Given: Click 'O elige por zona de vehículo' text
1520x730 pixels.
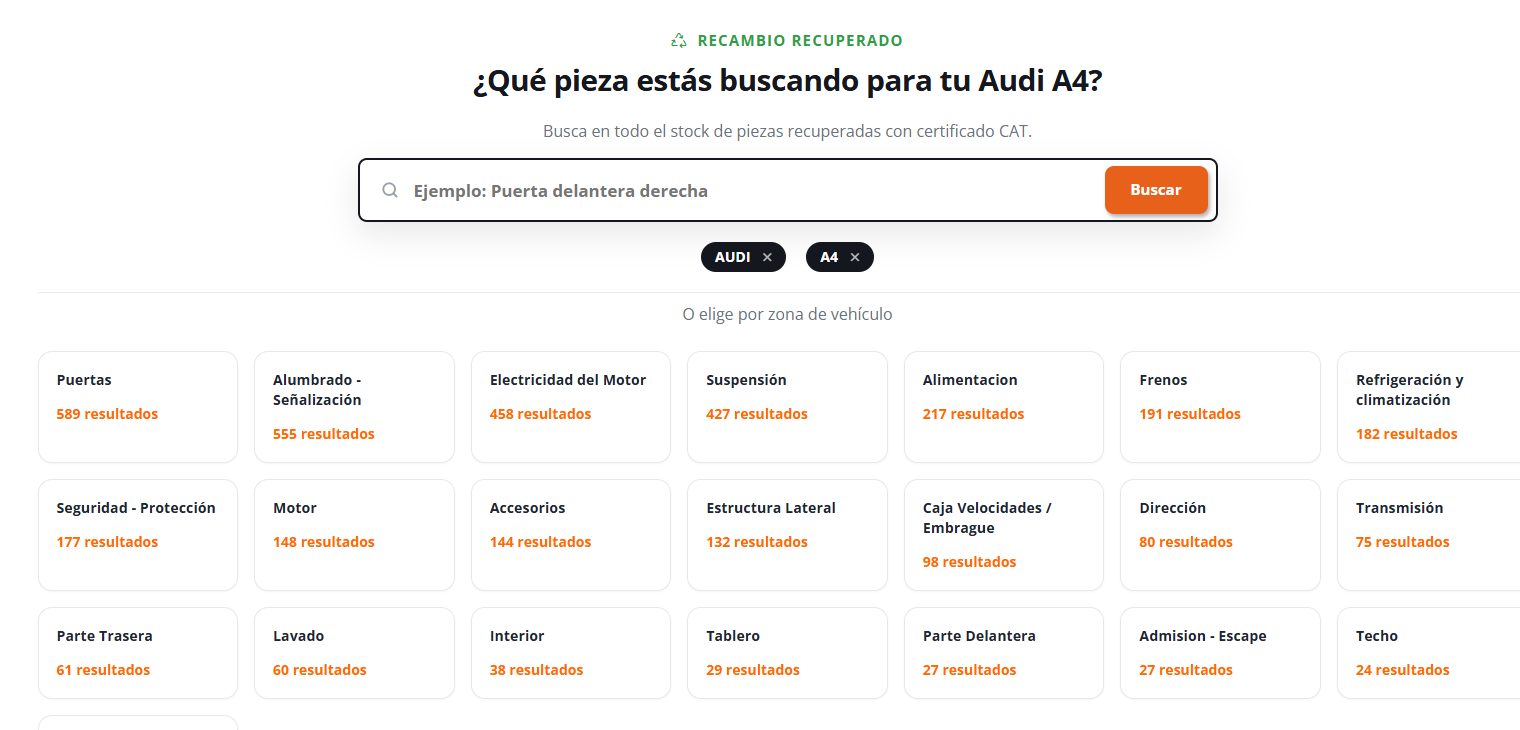Looking at the screenshot, I should pos(787,314).
